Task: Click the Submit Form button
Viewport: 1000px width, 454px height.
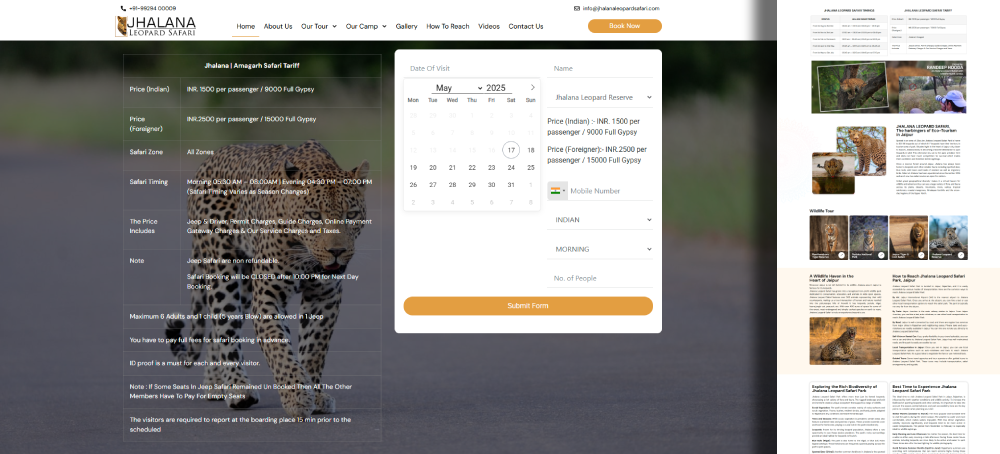Action: click(x=528, y=305)
